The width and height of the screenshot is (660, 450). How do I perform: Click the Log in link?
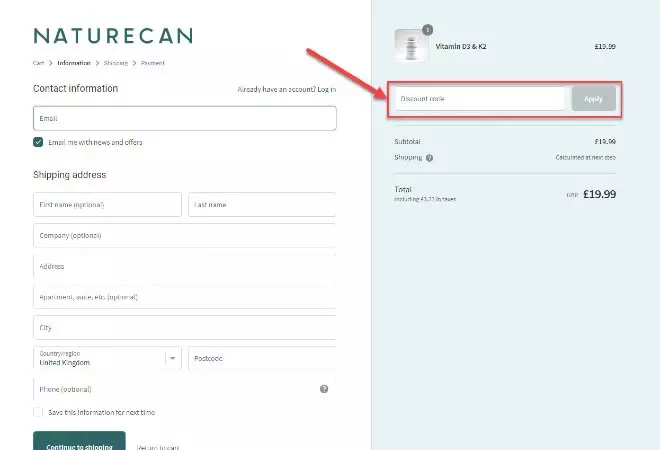coord(327,89)
